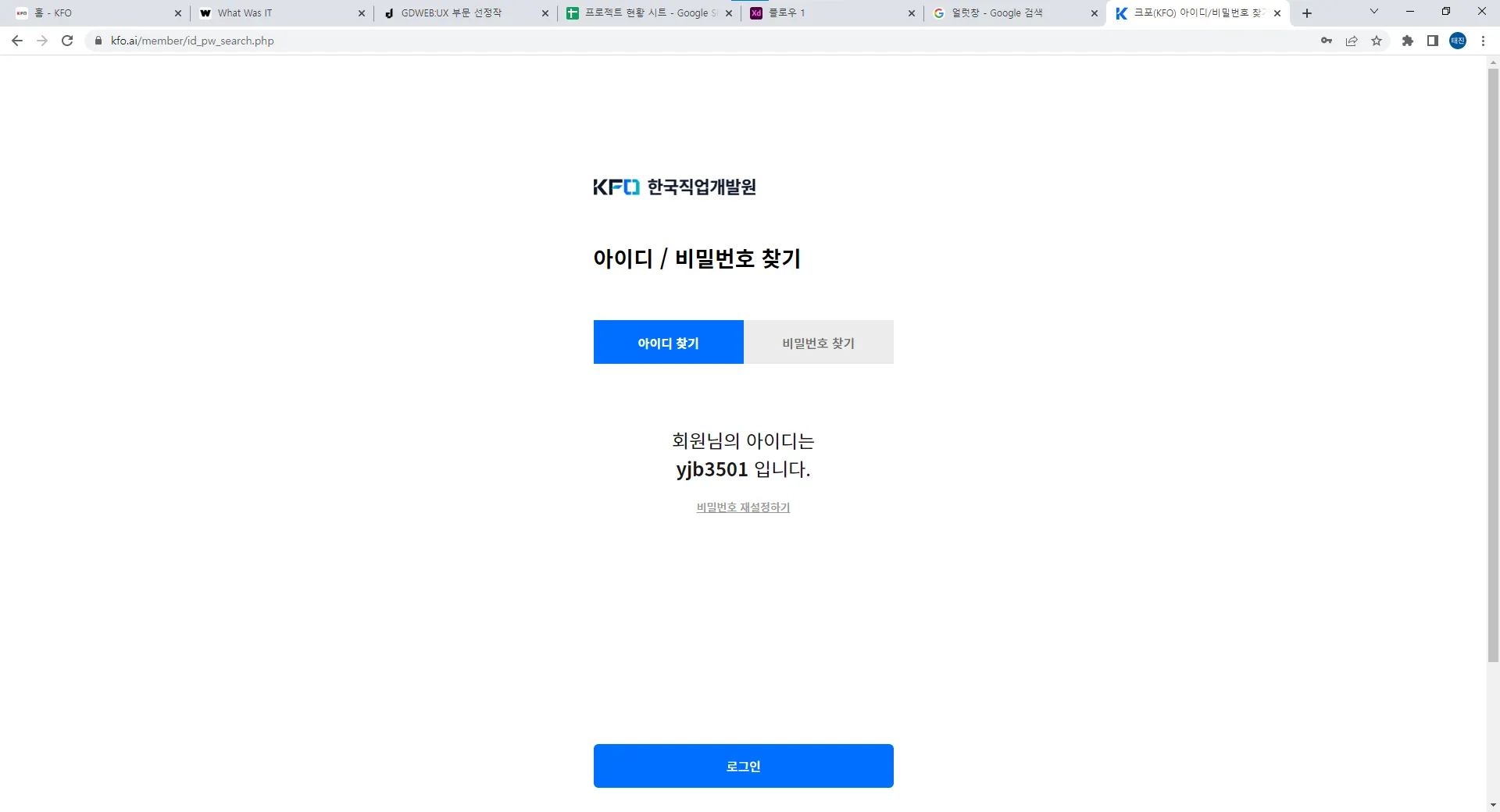Click the KFO 한국직업개발원 logo

pyautogui.click(x=674, y=187)
